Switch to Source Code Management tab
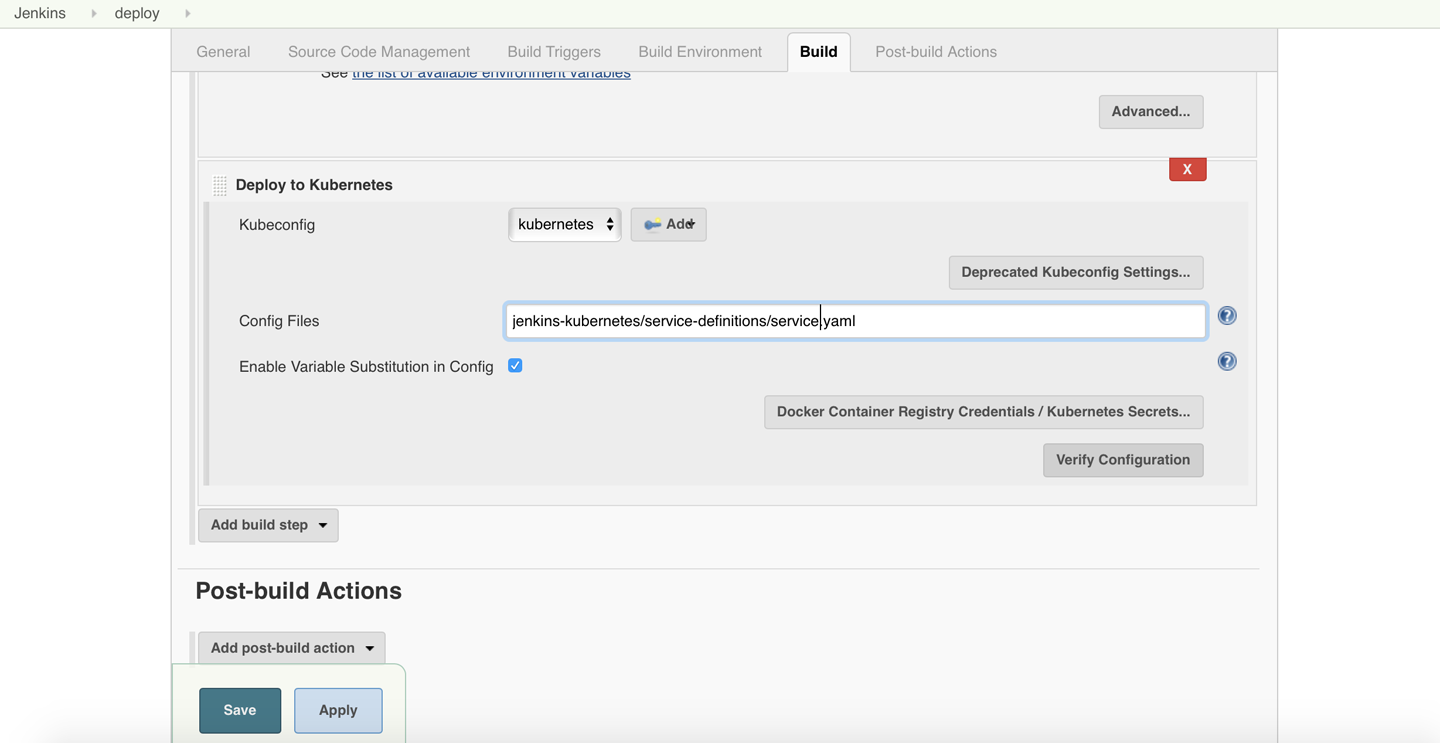Image resolution: width=1440 pixels, height=743 pixels. pos(379,52)
